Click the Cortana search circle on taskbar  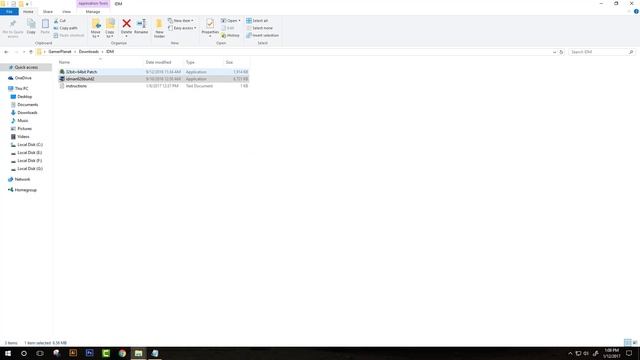(24, 353)
